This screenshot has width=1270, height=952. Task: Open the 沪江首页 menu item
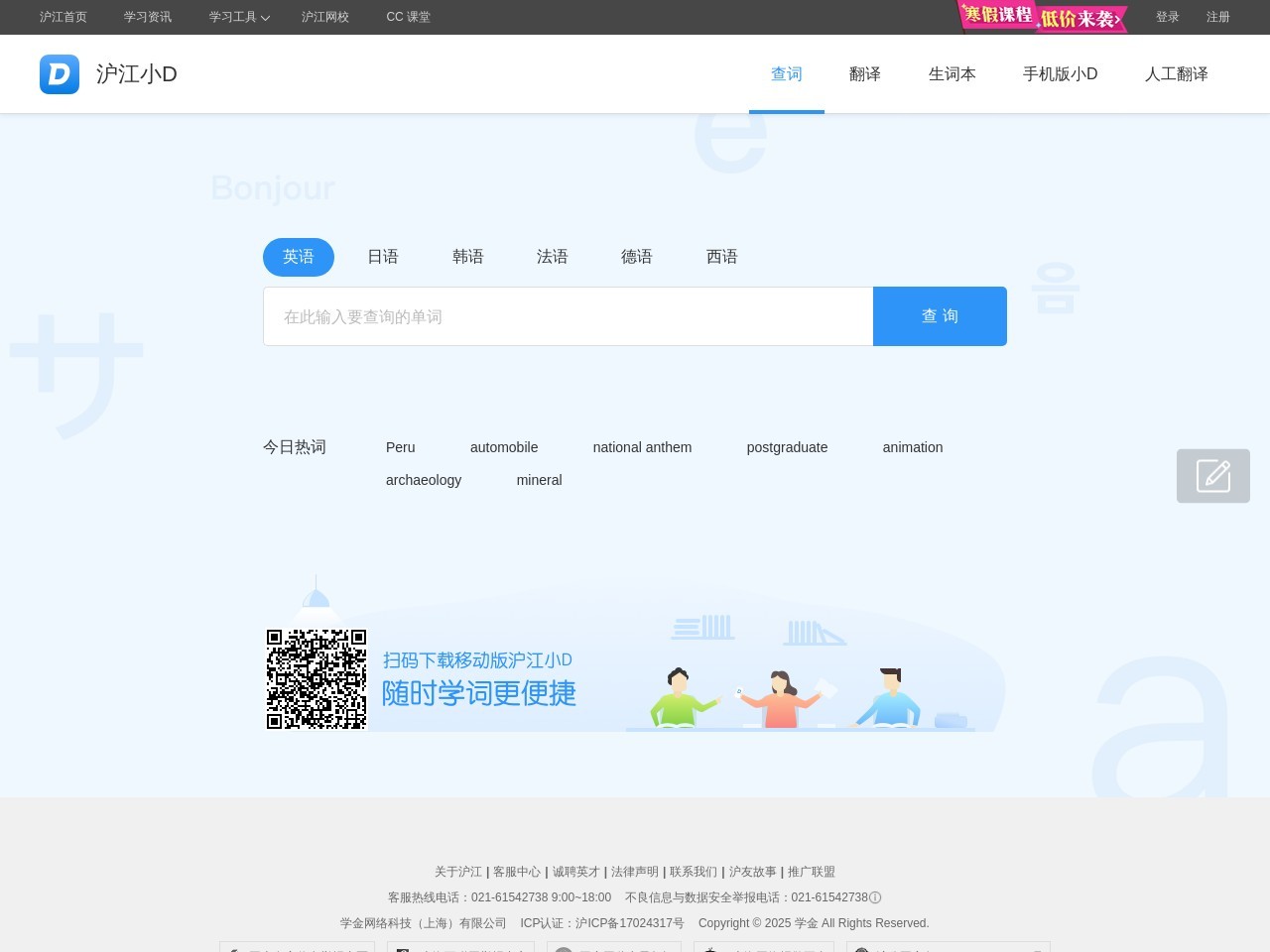63,17
